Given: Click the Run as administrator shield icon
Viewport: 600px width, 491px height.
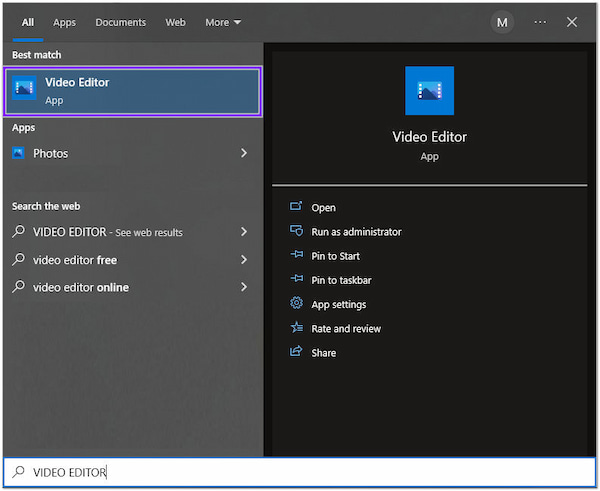Looking at the screenshot, I should (296, 230).
